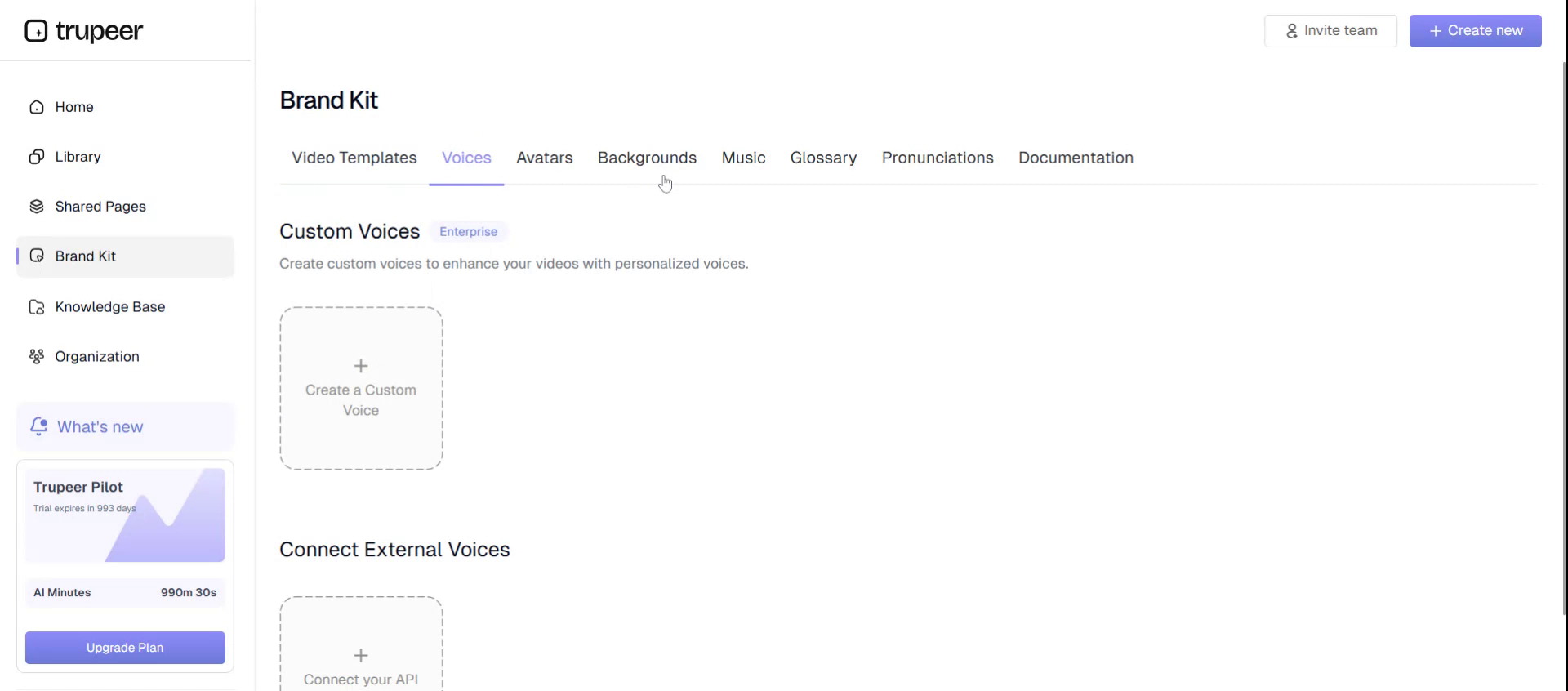Open Knowledge Base in sidebar
This screenshot has width=1568, height=691.
point(125,307)
